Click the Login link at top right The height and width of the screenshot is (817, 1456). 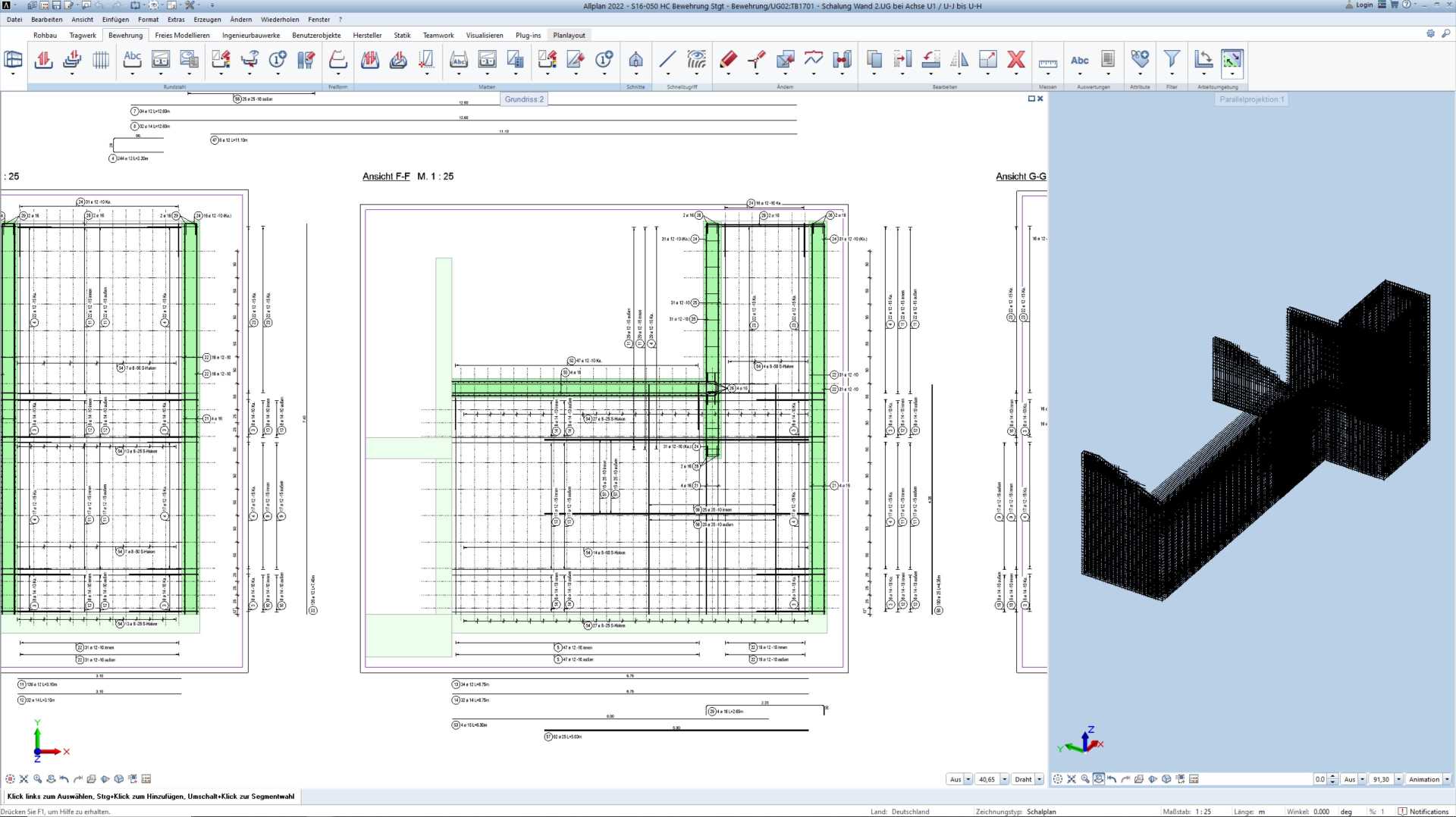(x=1363, y=5)
